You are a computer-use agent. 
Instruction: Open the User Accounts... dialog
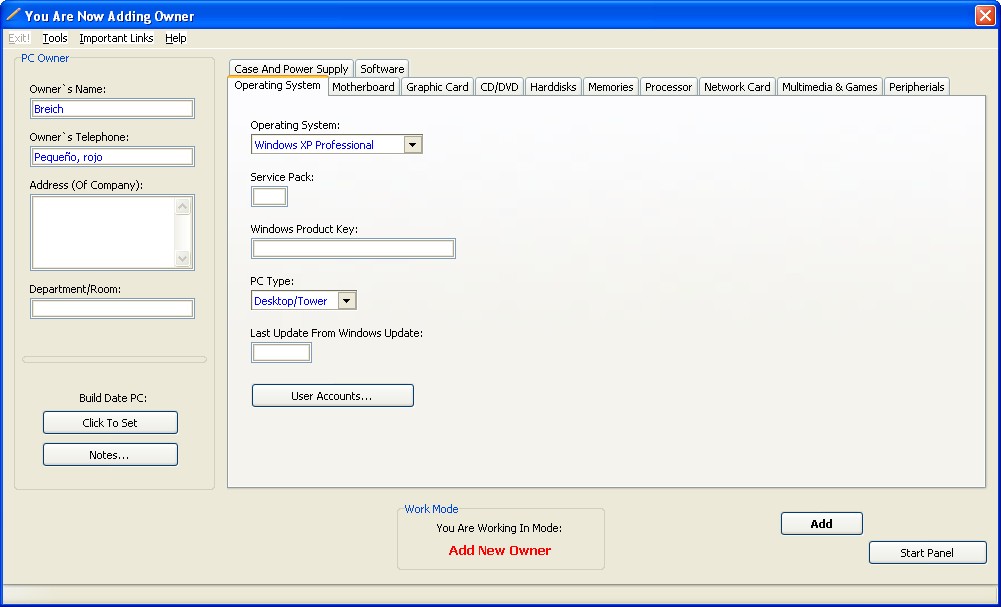tap(333, 396)
